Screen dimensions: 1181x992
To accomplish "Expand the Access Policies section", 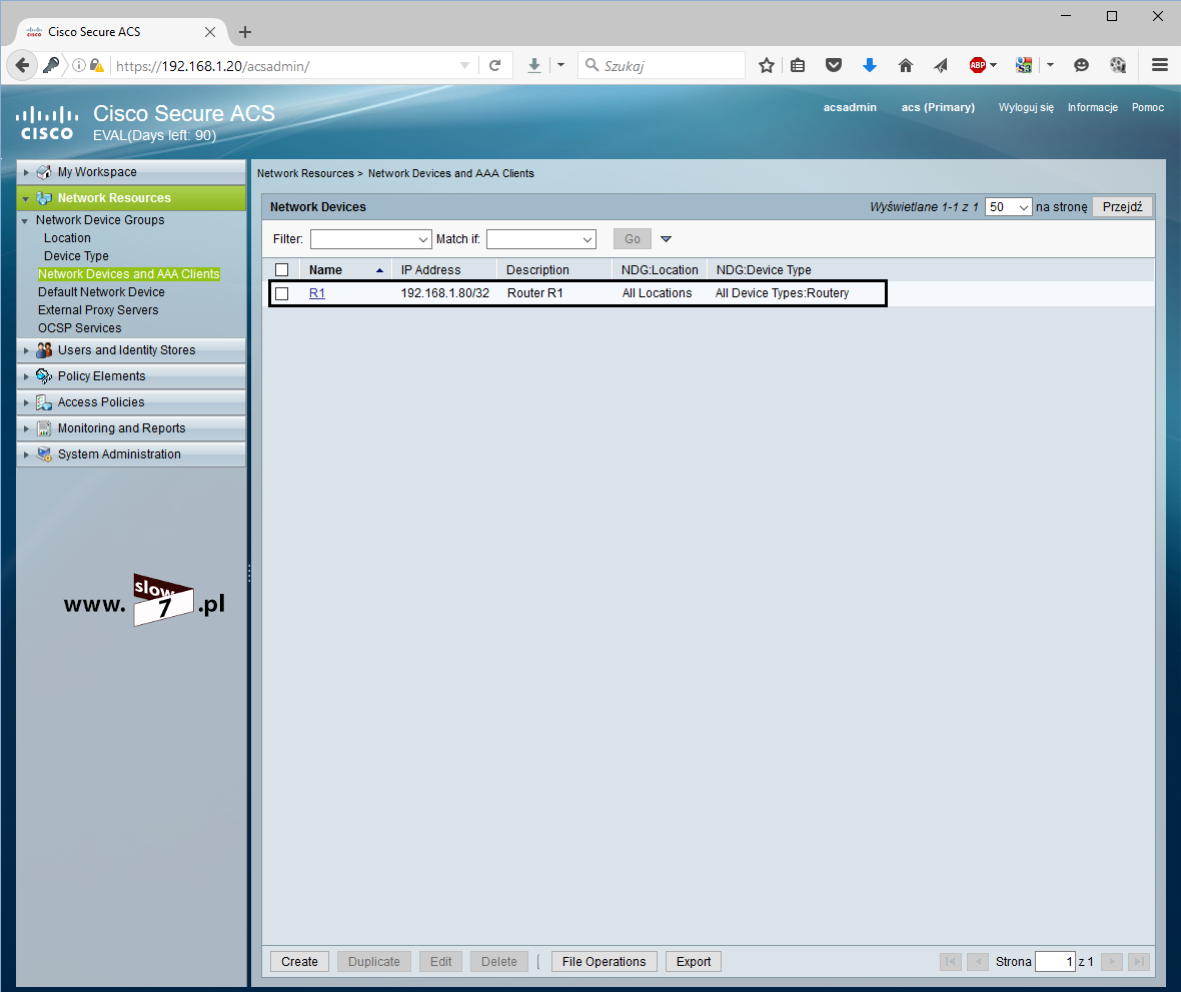I will (x=26, y=403).
